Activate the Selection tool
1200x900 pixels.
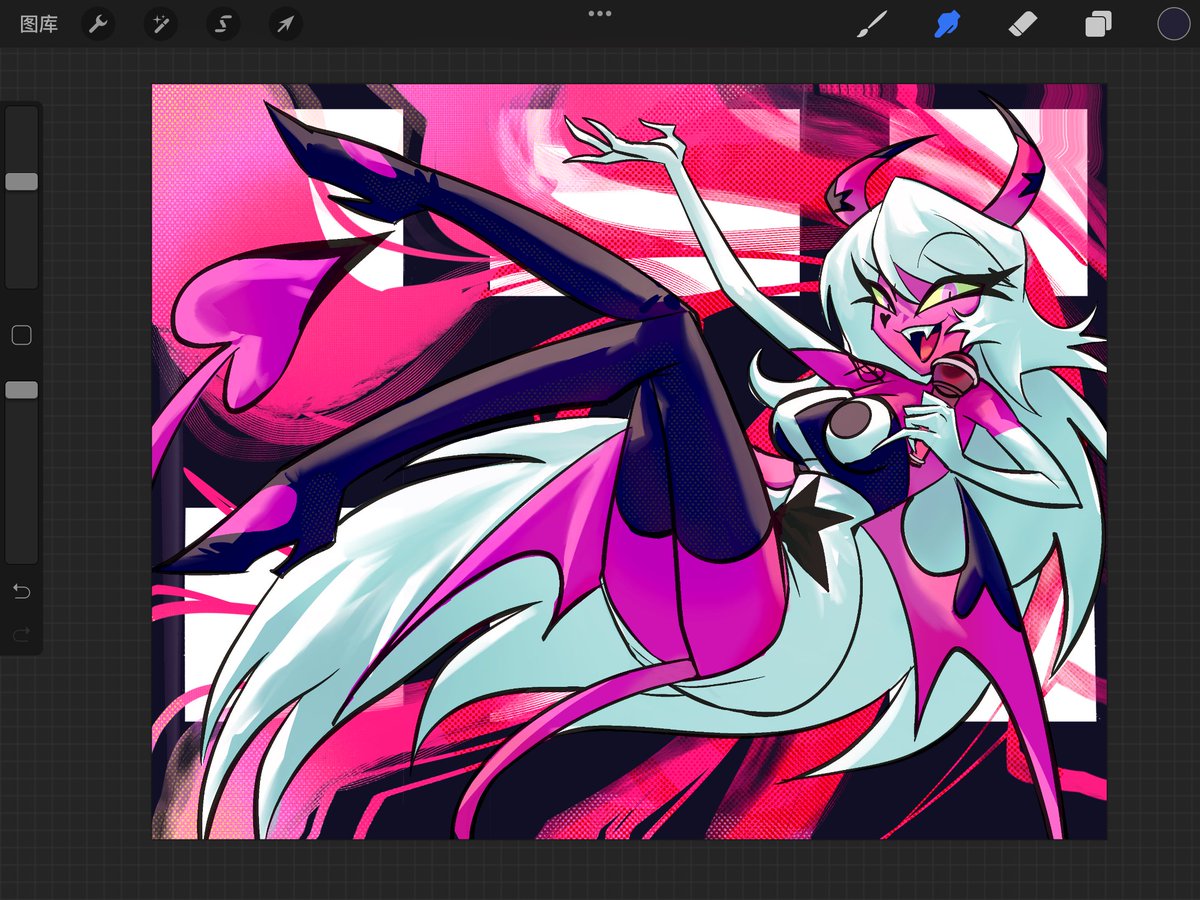tap(223, 24)
